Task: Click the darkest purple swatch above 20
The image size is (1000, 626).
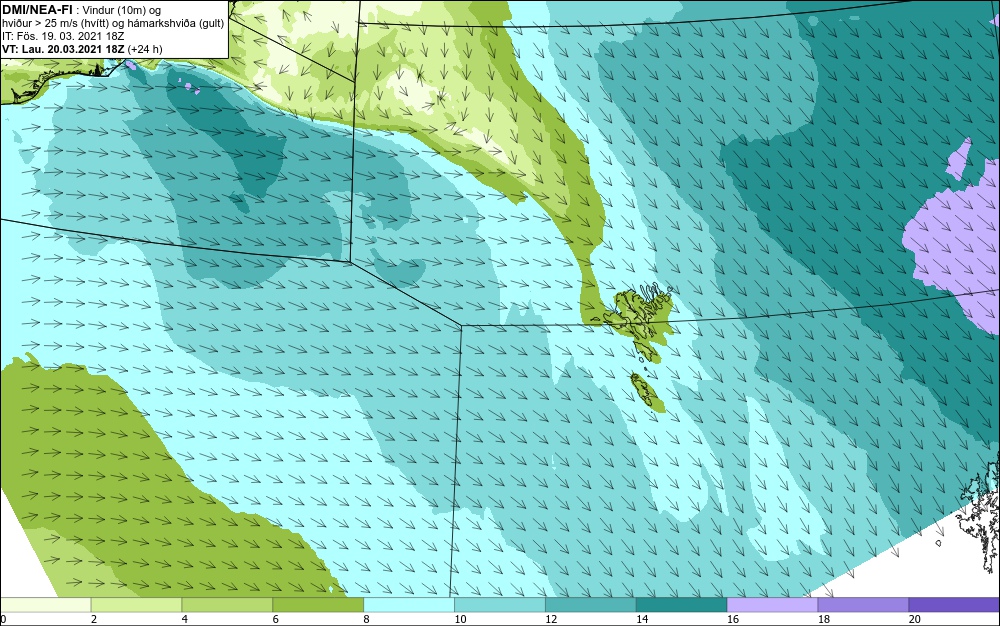Action: click(x=954, y=605)
